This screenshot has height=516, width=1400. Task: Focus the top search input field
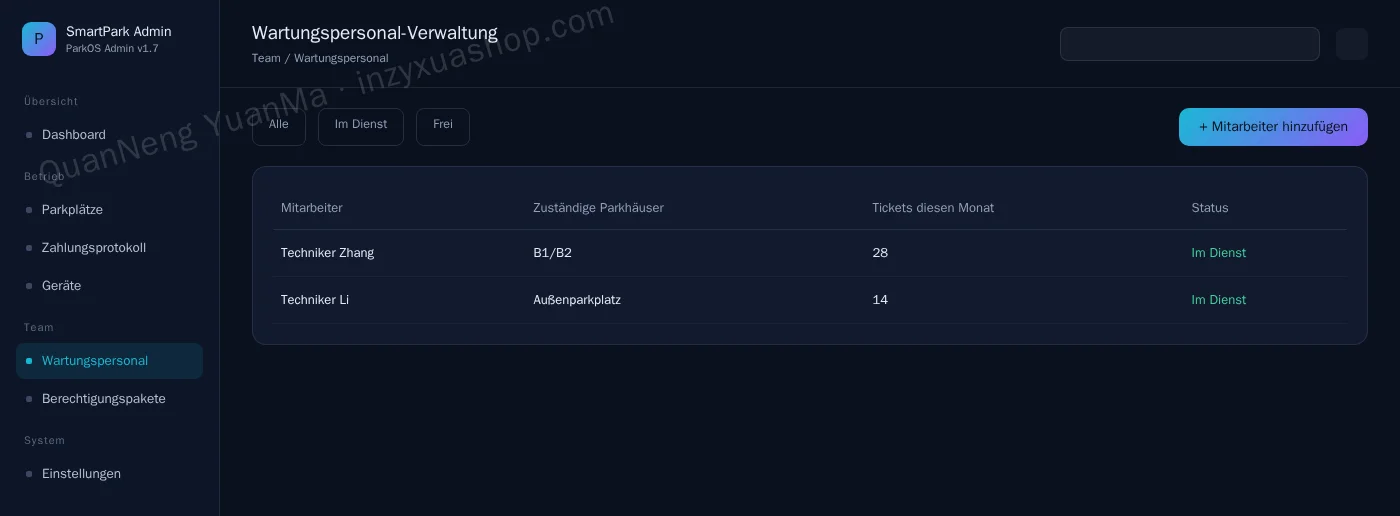point(1190,44)
